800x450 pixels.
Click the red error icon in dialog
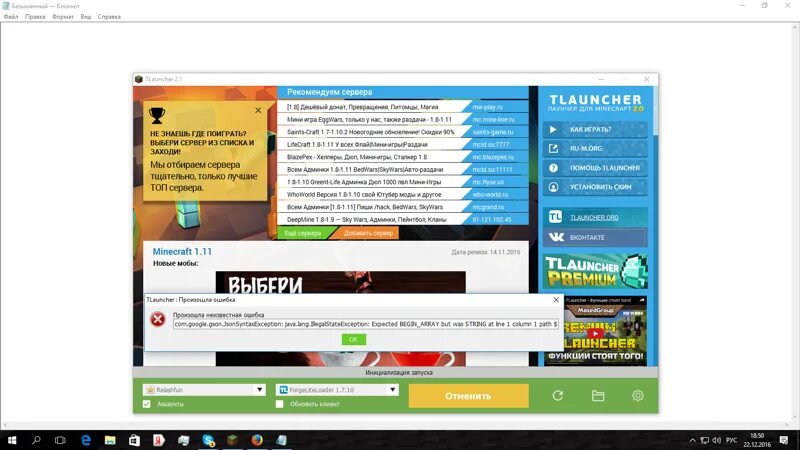pyautogui.click(x=158, y=319)
